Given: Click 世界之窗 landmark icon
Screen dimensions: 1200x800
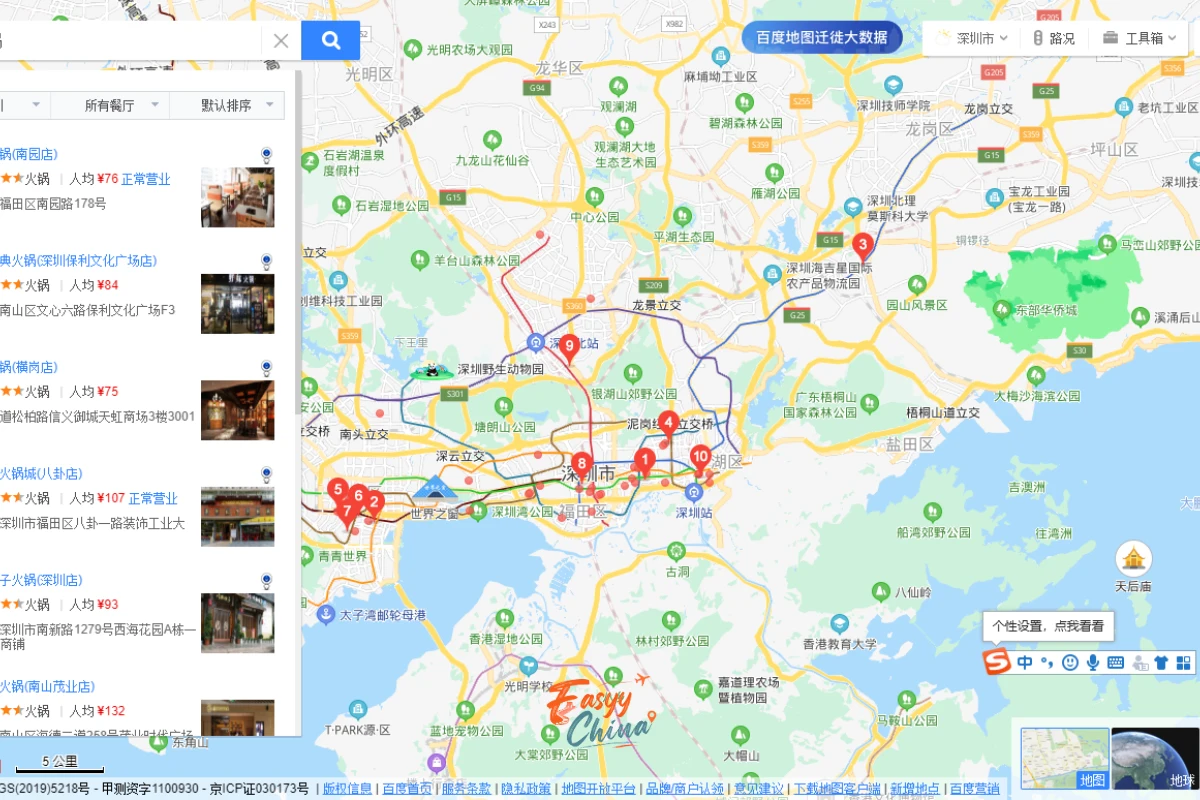Looking at the screenshot, I should pos(434,489).
